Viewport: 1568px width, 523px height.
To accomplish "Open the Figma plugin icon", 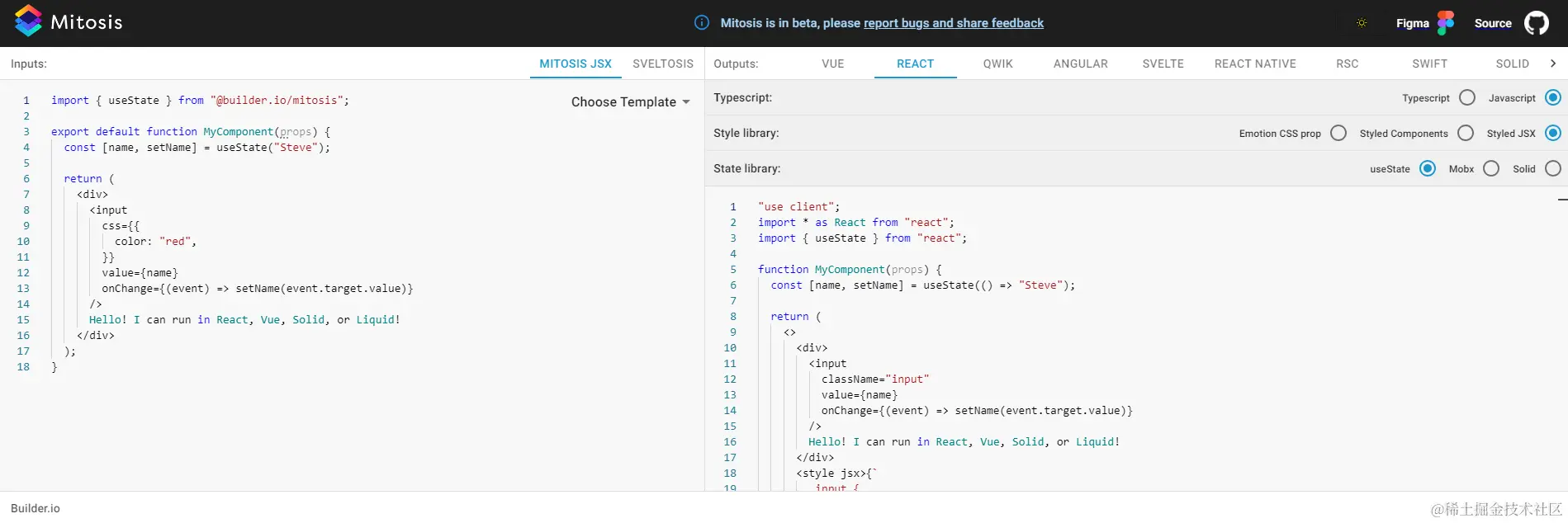I will (x=1446, y=23).
